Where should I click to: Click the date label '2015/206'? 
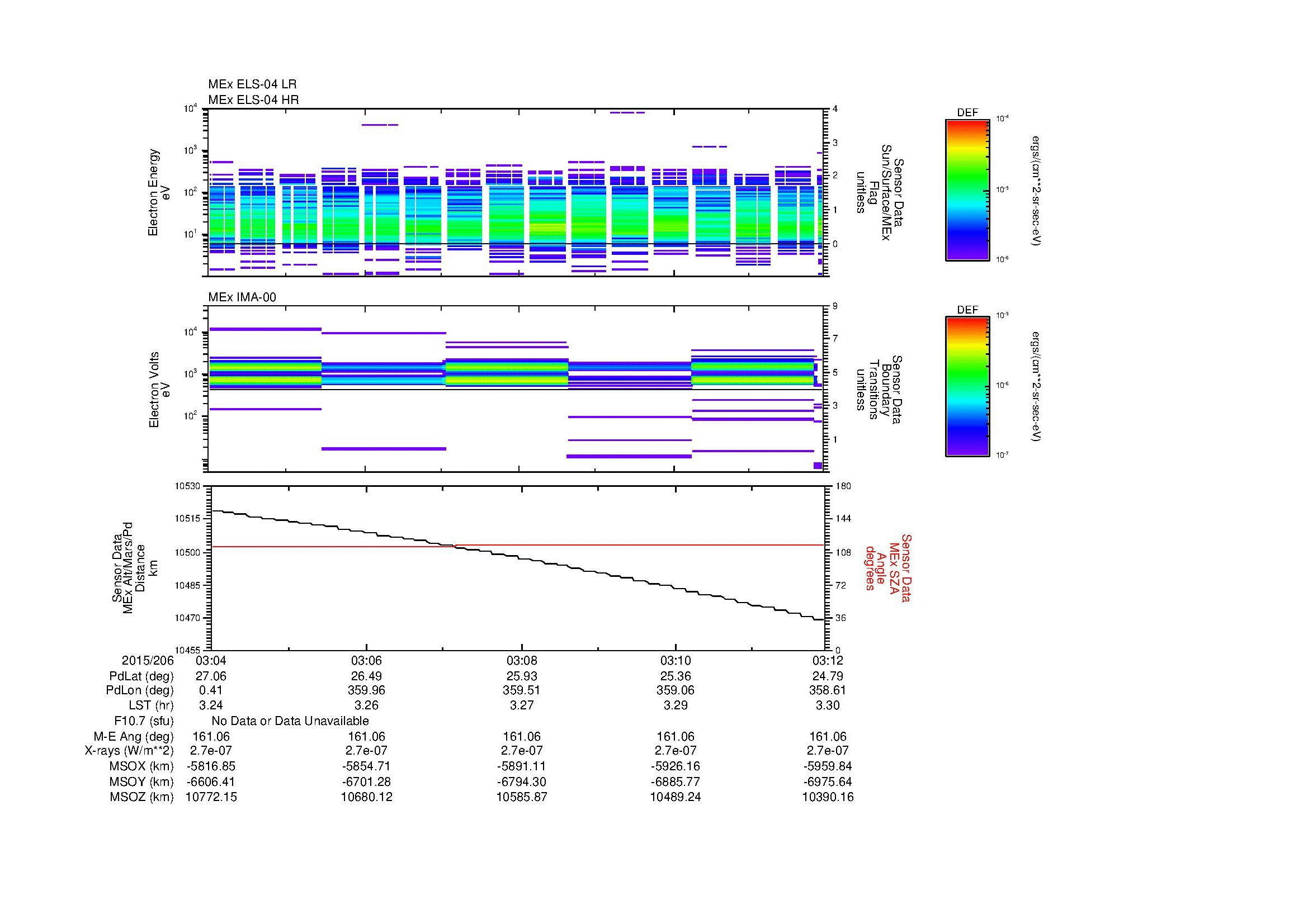coord(148,660)
